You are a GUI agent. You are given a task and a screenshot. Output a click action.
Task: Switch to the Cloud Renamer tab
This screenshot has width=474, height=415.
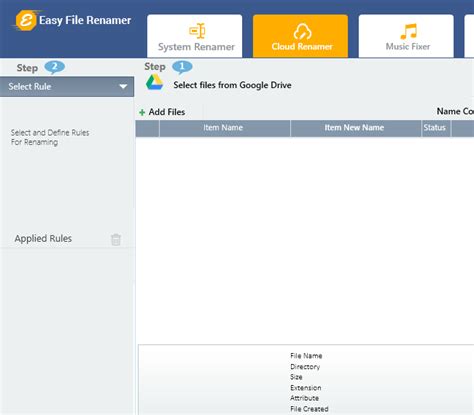tap(300, 36)
